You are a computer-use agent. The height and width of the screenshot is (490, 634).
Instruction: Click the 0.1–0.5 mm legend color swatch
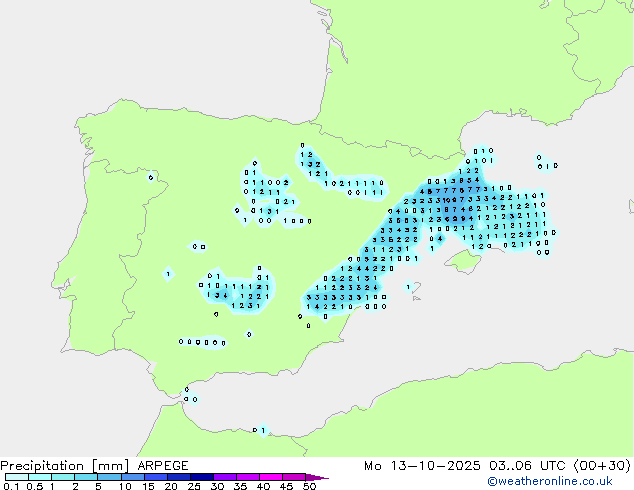pos(17,477)
